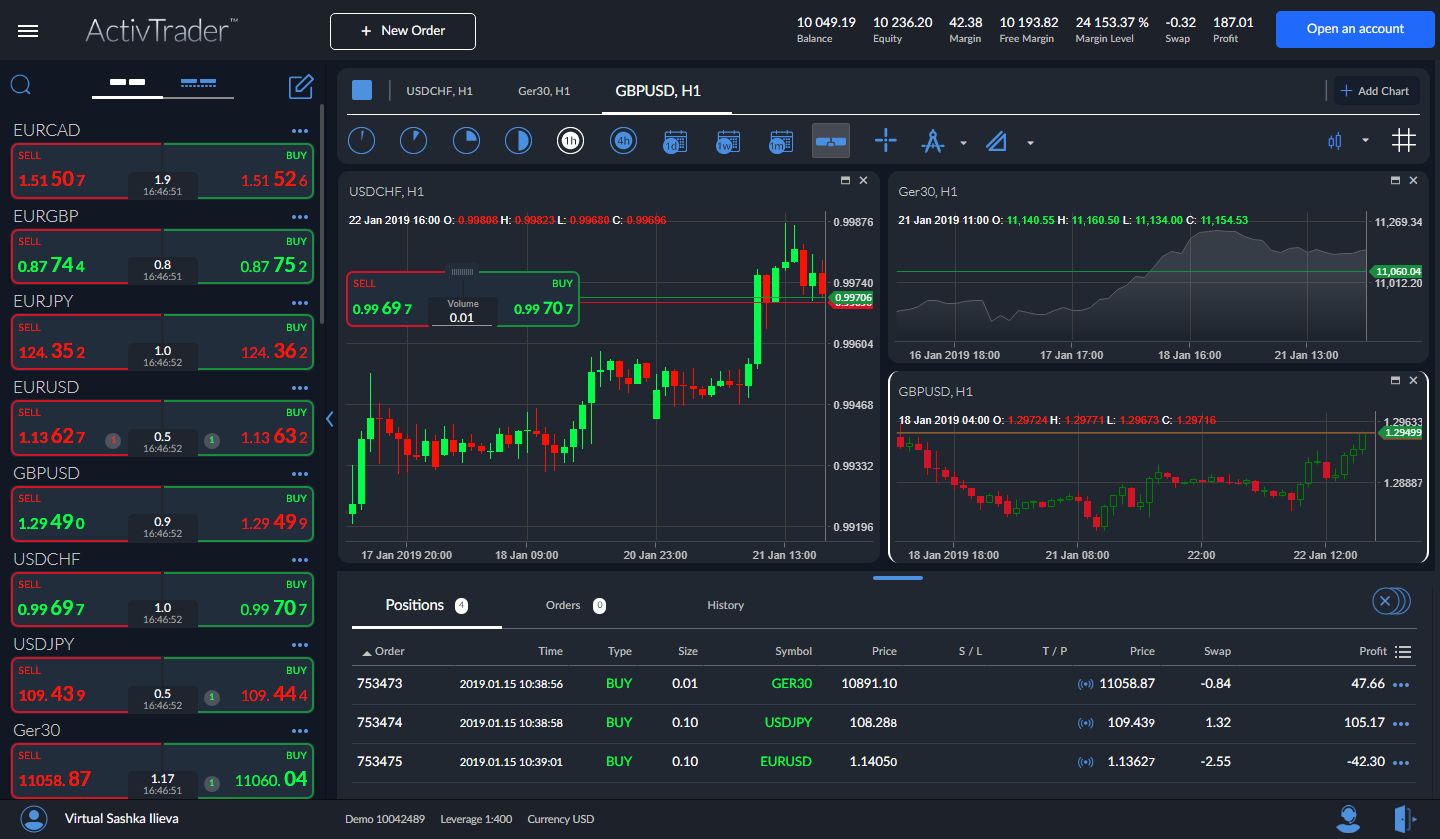
Task: Open positions table column settings icon
Action: point(1403,652)
